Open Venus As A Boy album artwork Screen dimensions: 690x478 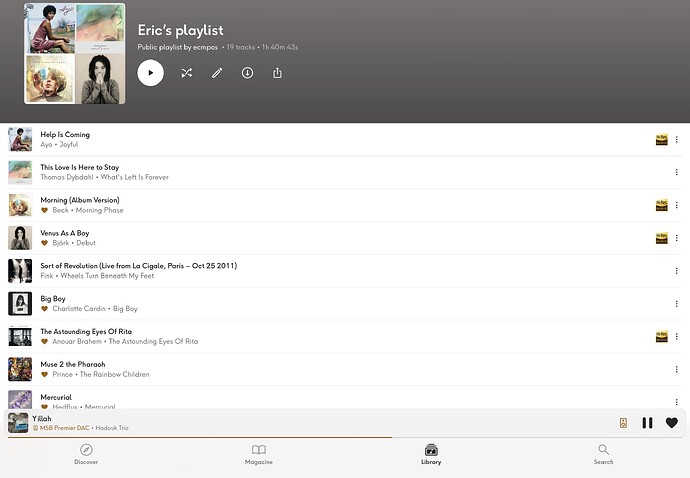20,238
